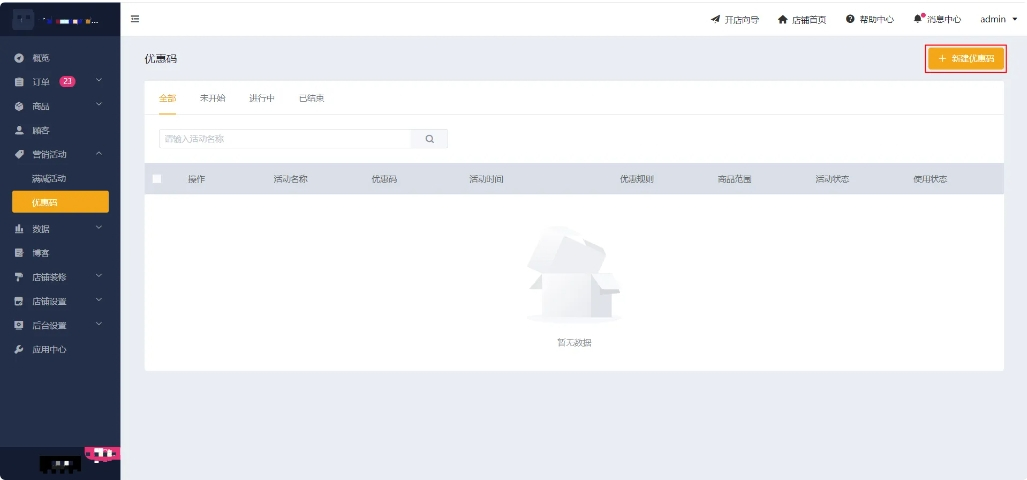Go to 店铺首页 link text
The width and height of the screenshot is (1027, 480).
[x=809, y=20]
